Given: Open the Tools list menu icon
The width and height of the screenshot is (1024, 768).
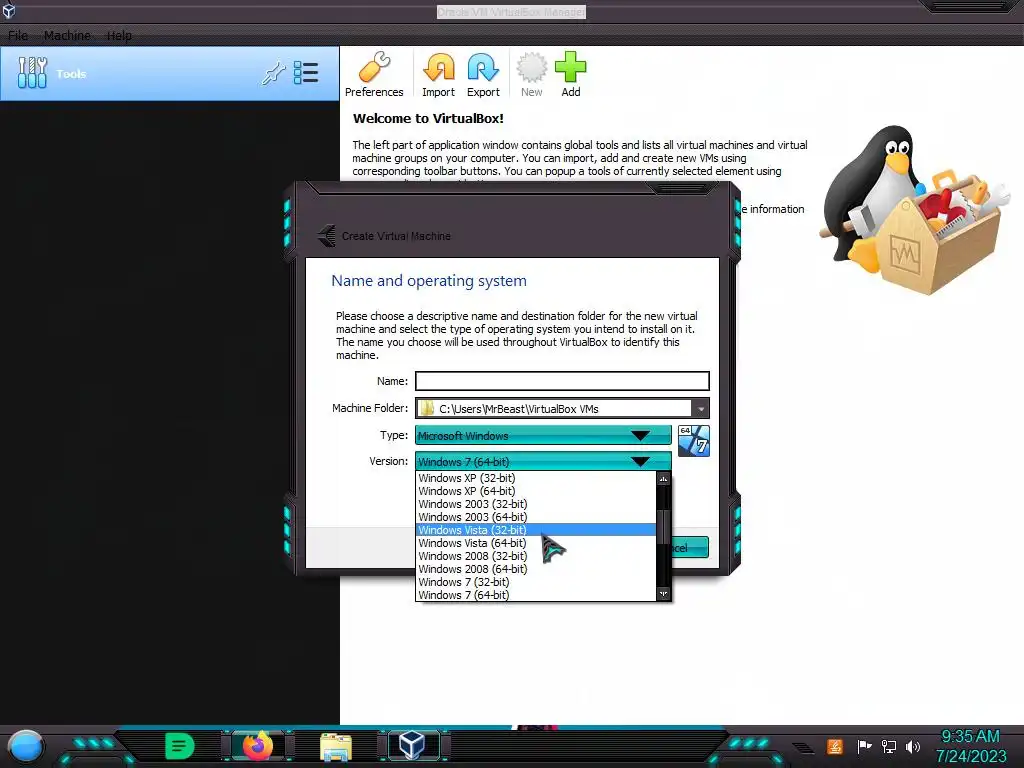Looking at the screenshot, I should click(306, 73).
